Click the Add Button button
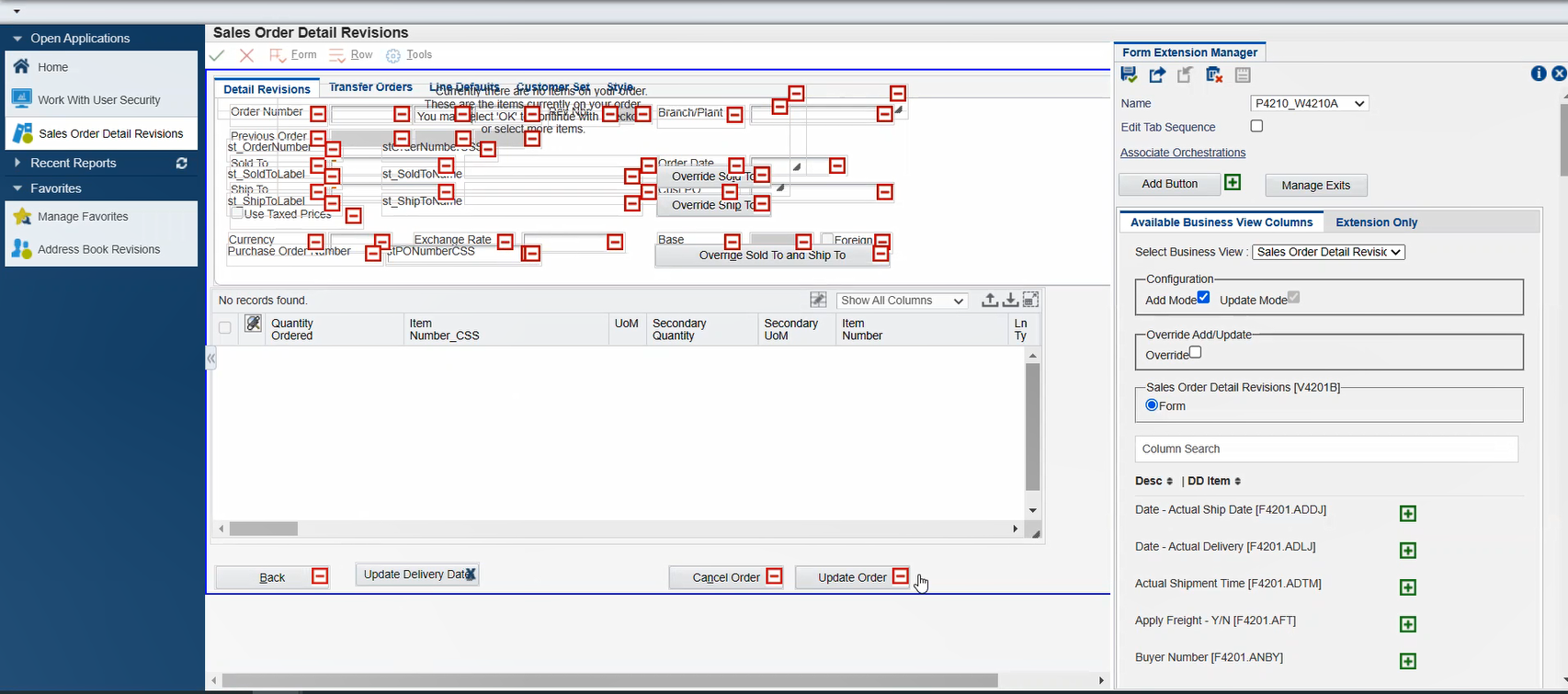The height and width of the screenshot is (694, 1568). [1169, 184]
